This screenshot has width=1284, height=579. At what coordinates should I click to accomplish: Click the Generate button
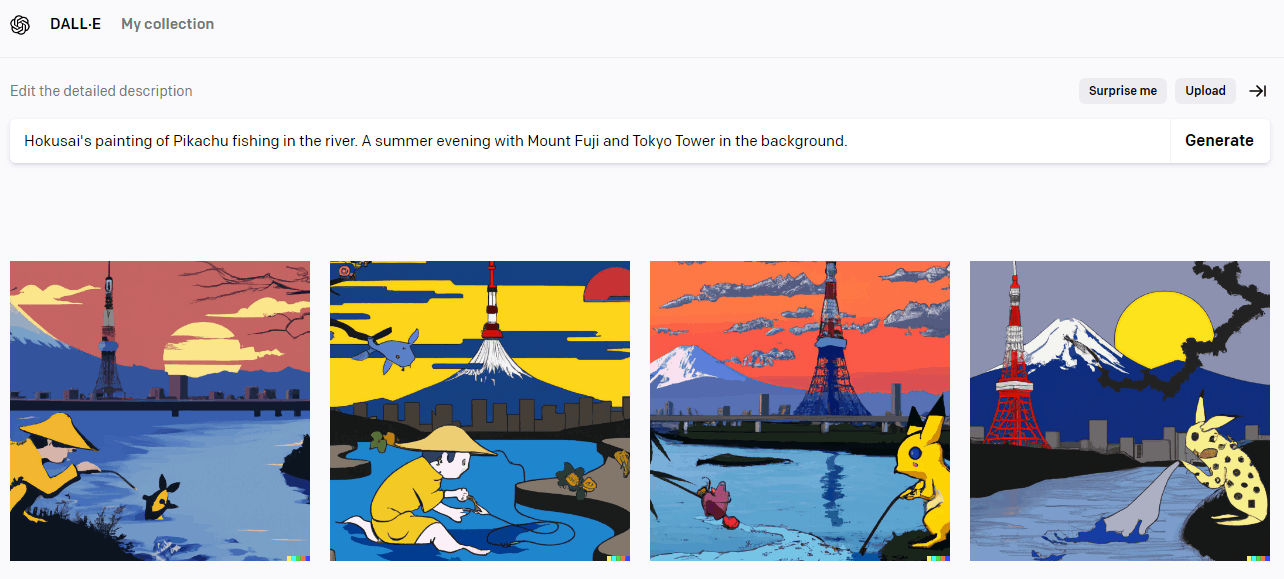pyautogui.click(x=1219, y=141)
